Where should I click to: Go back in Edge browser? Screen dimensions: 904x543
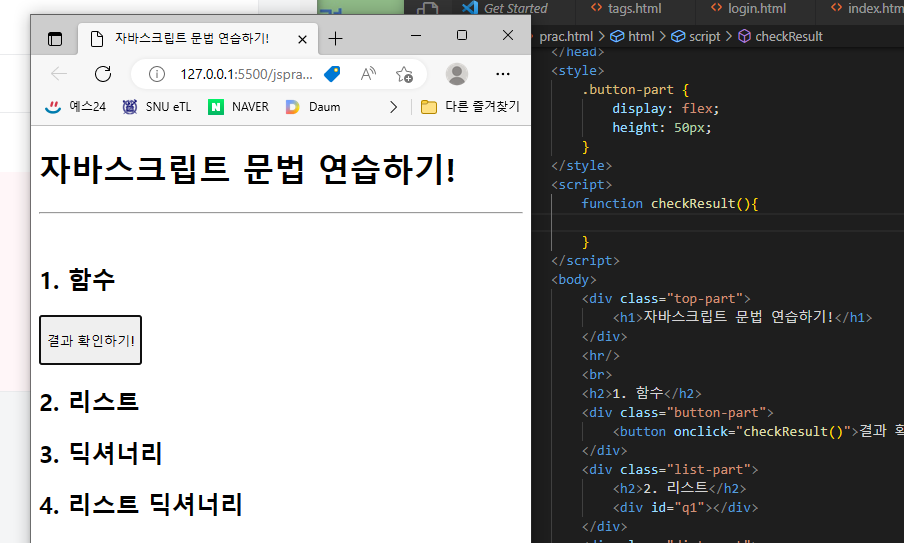(59, 74)
